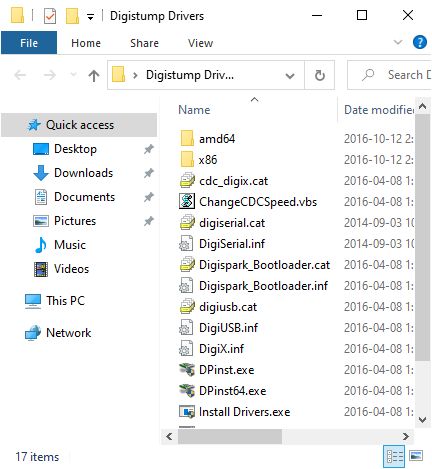432x469 pixels.
Task: Unpin Downloads from Quick access
Action: click(x=149, y=173)
